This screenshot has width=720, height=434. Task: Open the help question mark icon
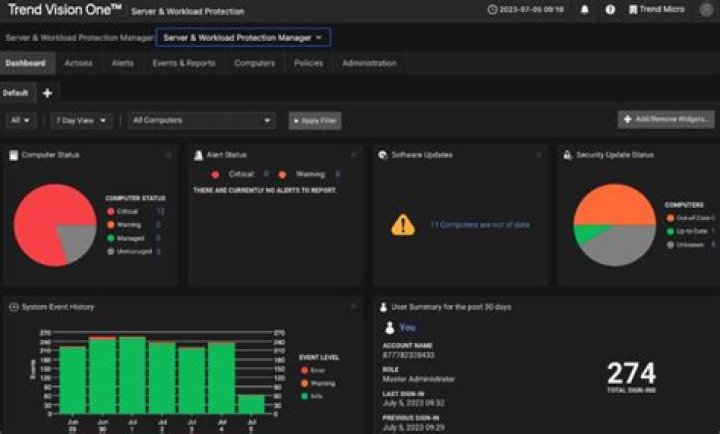(x=610, y=9)
